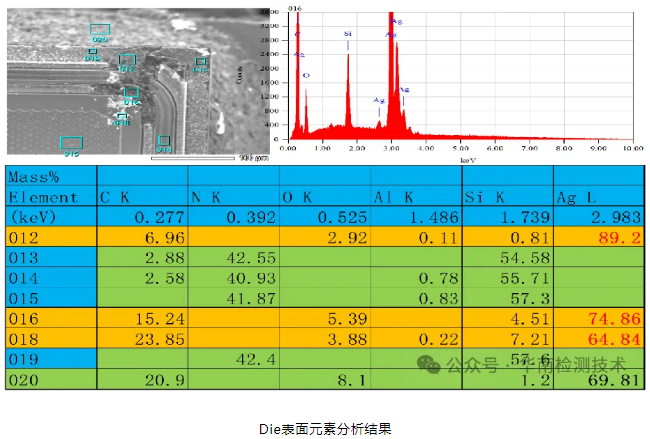Screen dimensions: 650x439
Task: Click the keV axis label under spectrum
Action: [465, 158]
